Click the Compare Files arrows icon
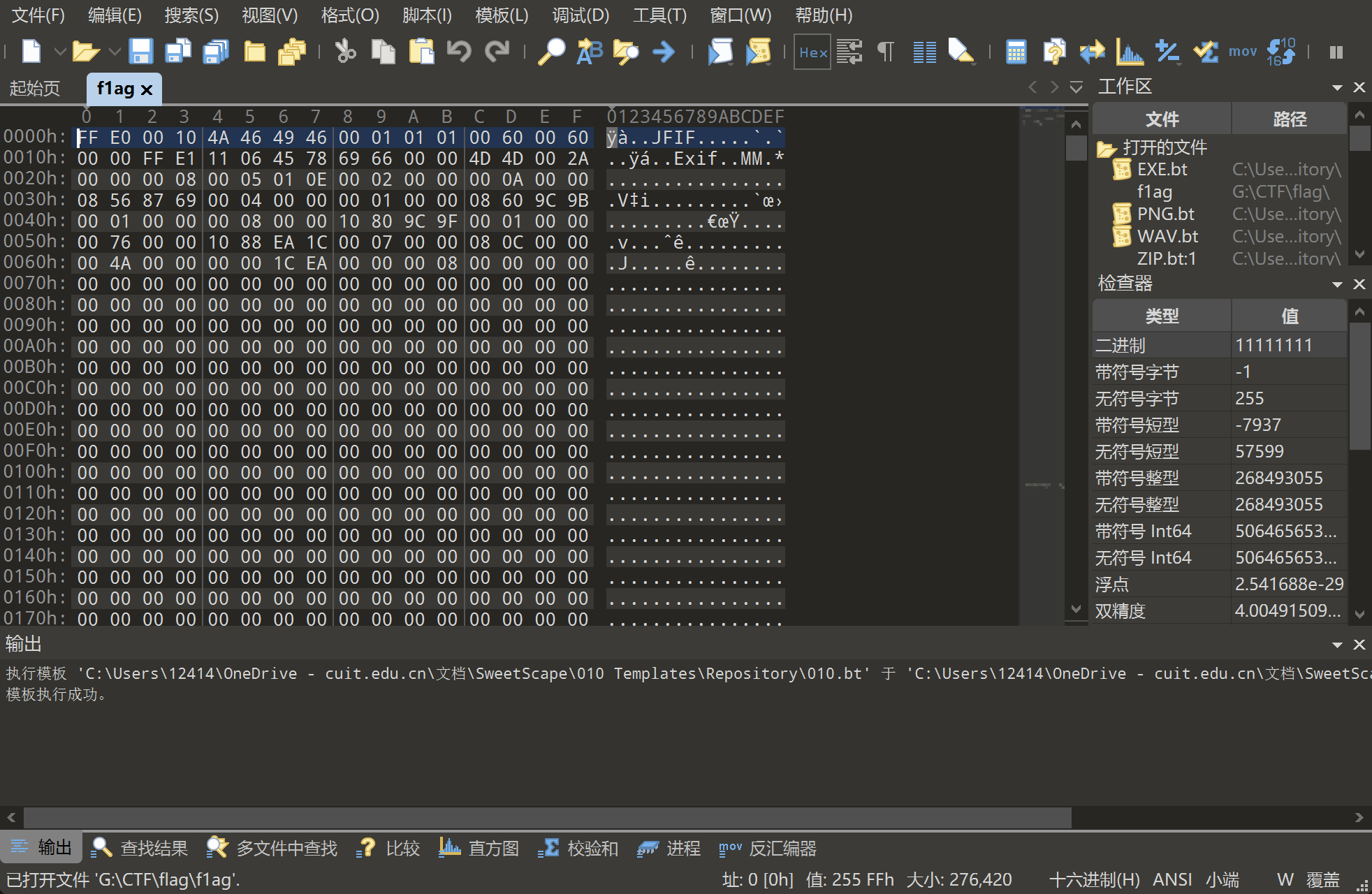Screen dimensions: 1372x894 1092,52
